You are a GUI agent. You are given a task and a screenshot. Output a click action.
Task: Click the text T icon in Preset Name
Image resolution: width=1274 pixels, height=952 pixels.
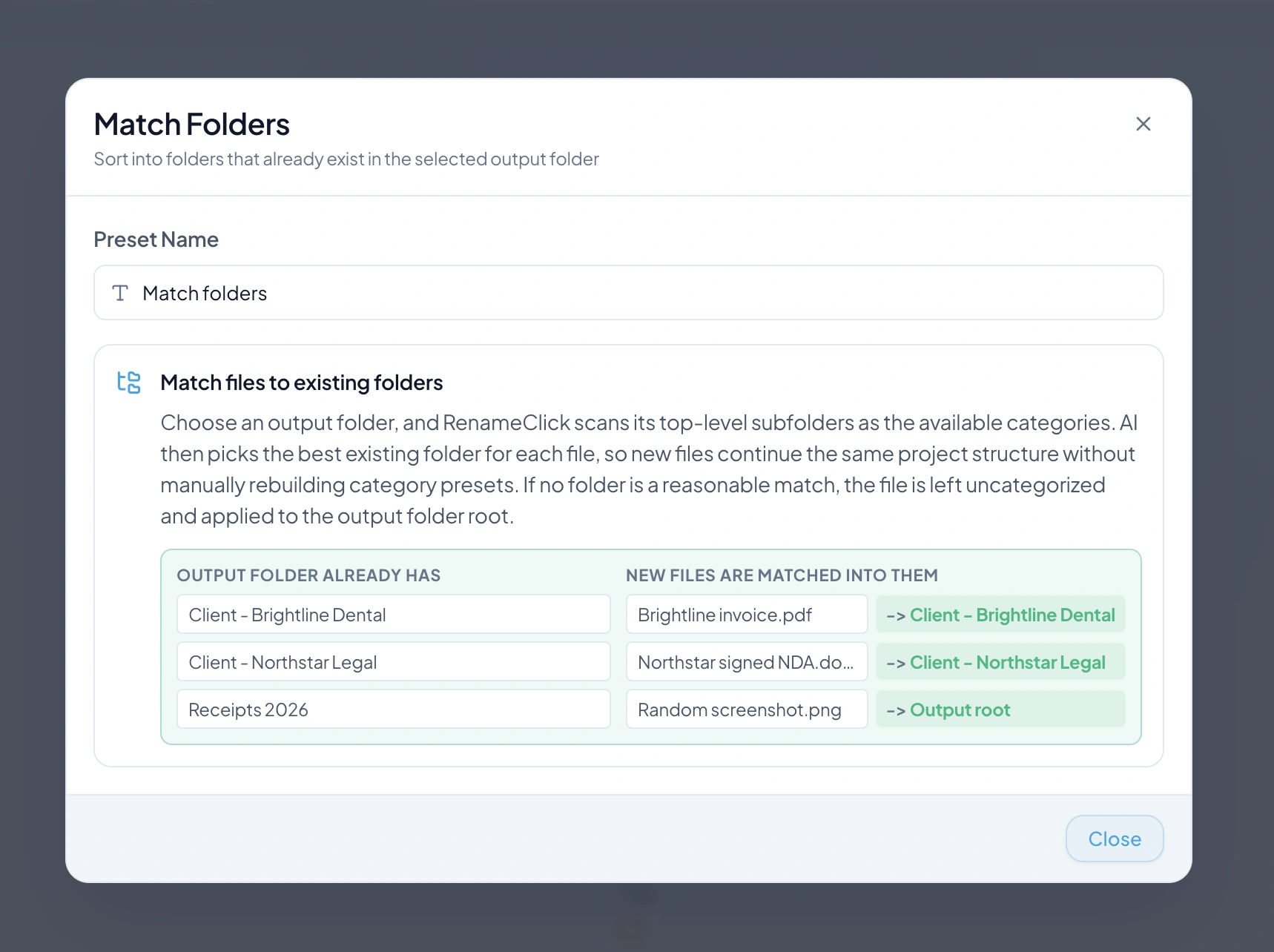120,293
